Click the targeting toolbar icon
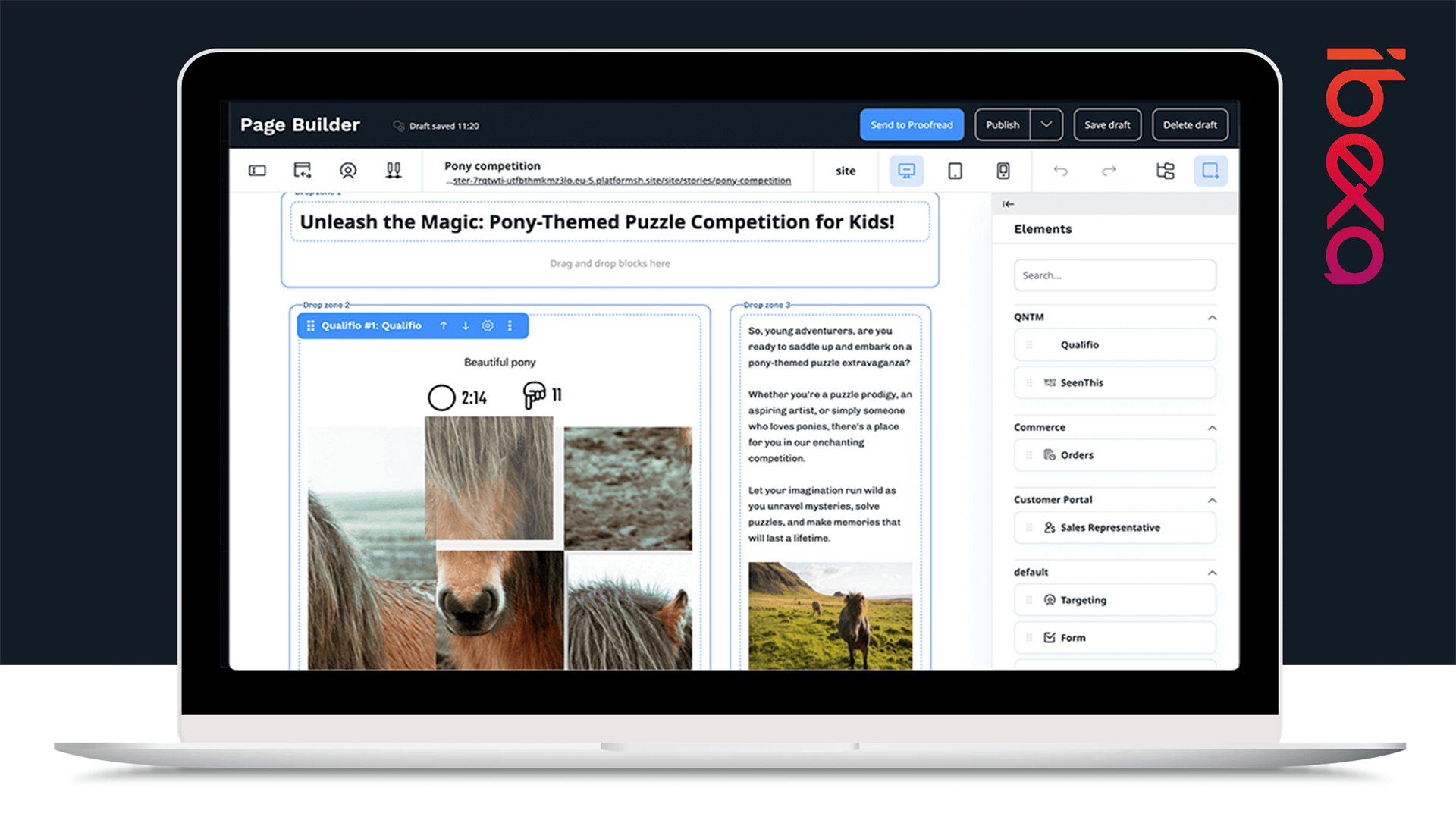1456x820 pixels. [348, 171]
